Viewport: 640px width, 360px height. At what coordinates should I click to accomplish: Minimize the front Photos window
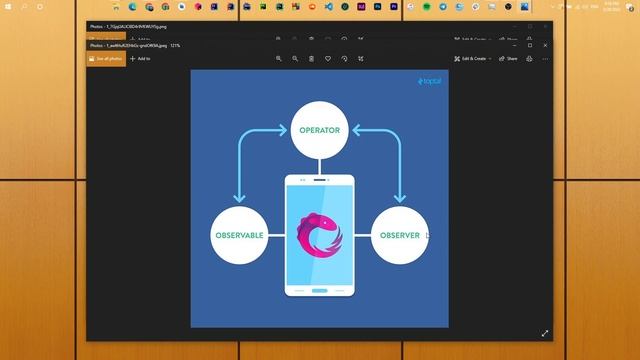pos(514,45)
